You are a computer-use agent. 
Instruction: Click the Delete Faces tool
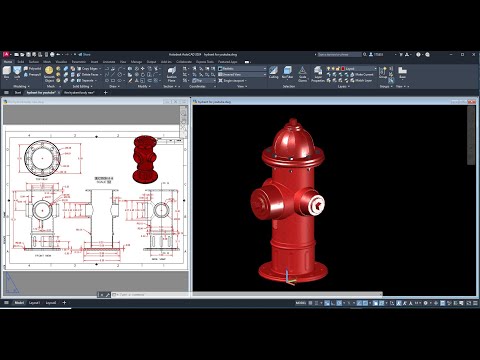(88, 75)
